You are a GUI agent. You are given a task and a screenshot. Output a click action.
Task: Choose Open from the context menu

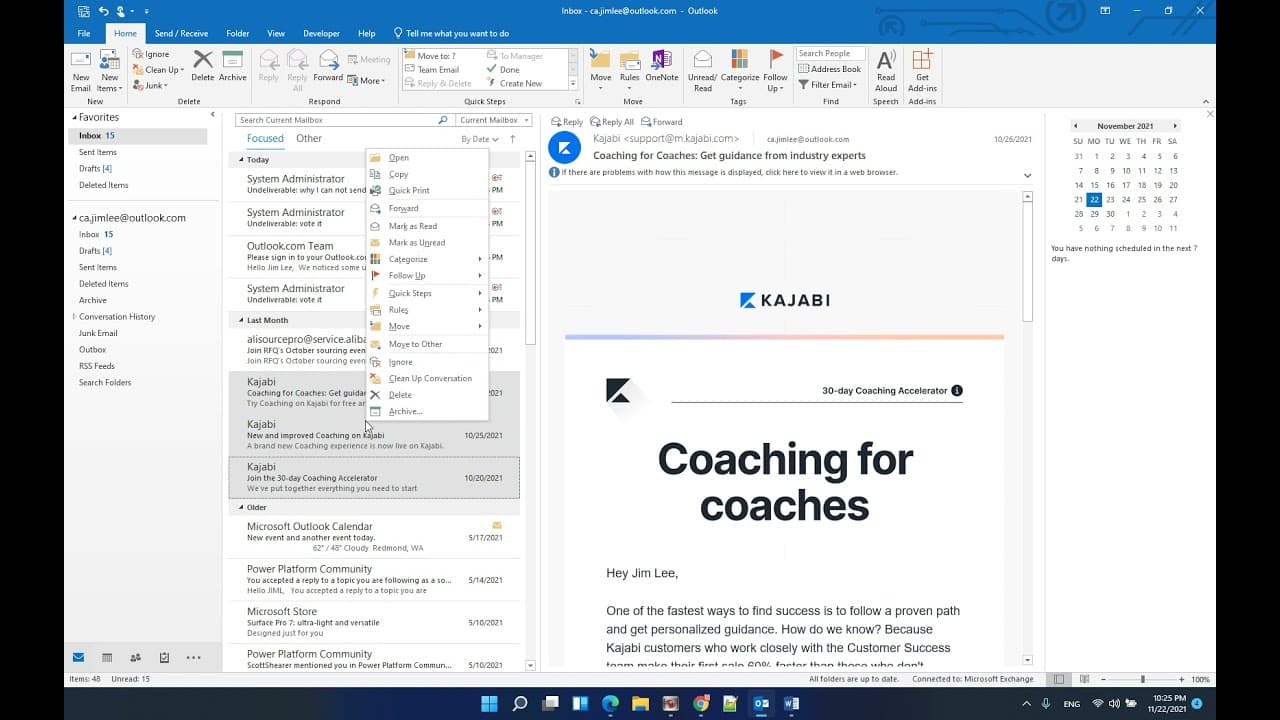(x=427, y=157)
